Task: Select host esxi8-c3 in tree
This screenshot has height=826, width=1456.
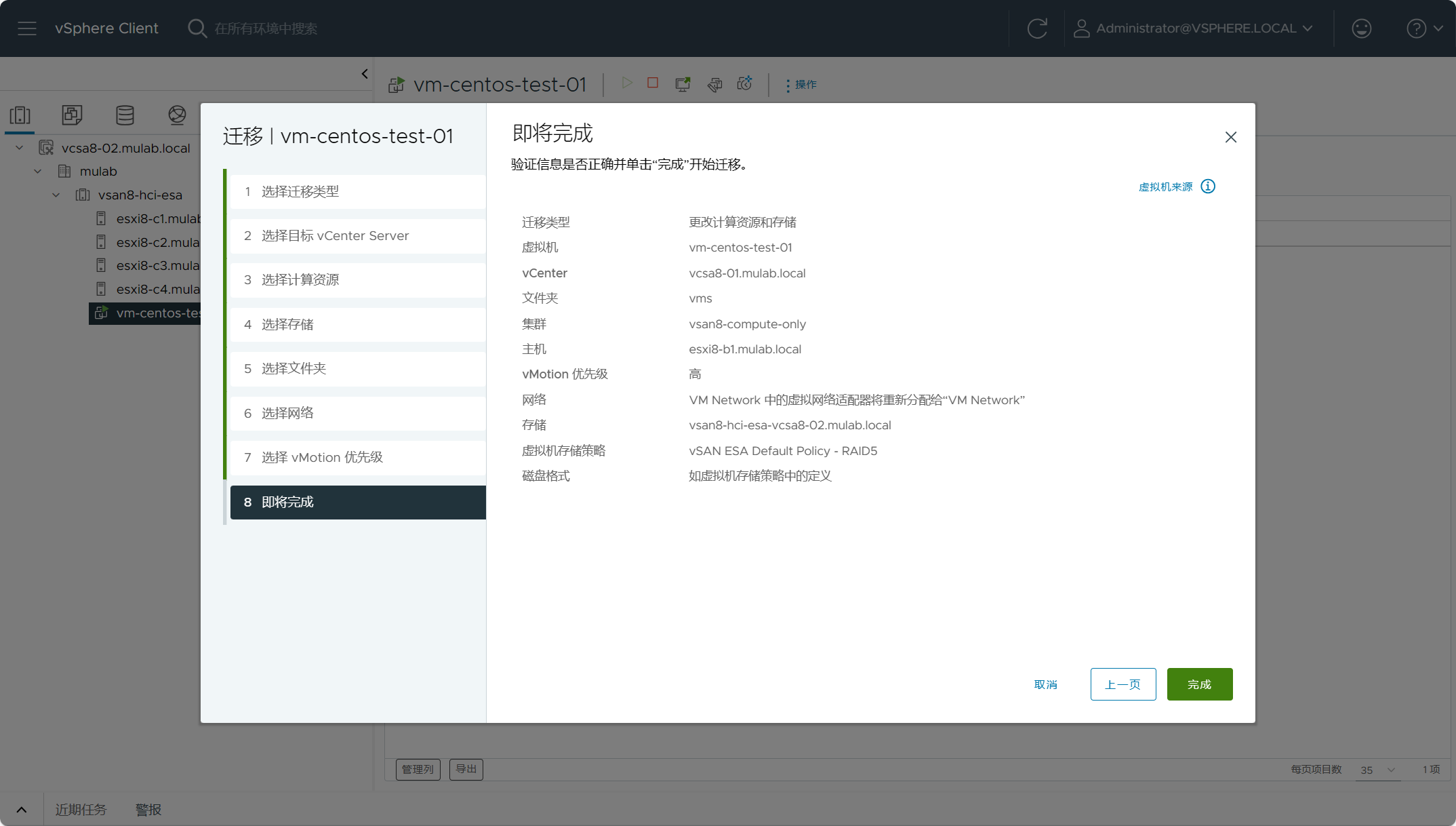Action: coord(158,265)
